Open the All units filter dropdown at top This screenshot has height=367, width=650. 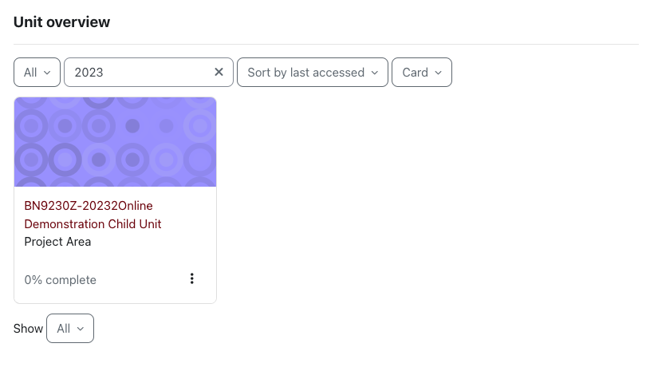[x=37, y=72]
